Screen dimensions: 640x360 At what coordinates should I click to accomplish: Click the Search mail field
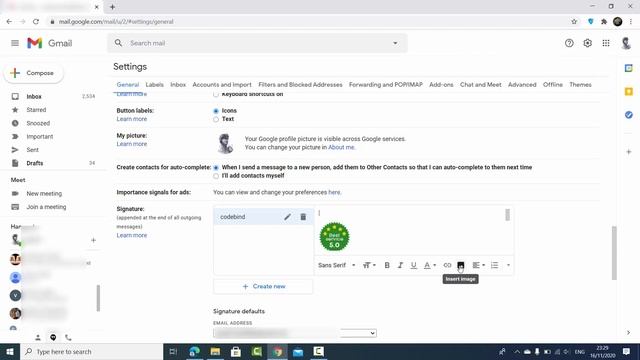(257, 43)
